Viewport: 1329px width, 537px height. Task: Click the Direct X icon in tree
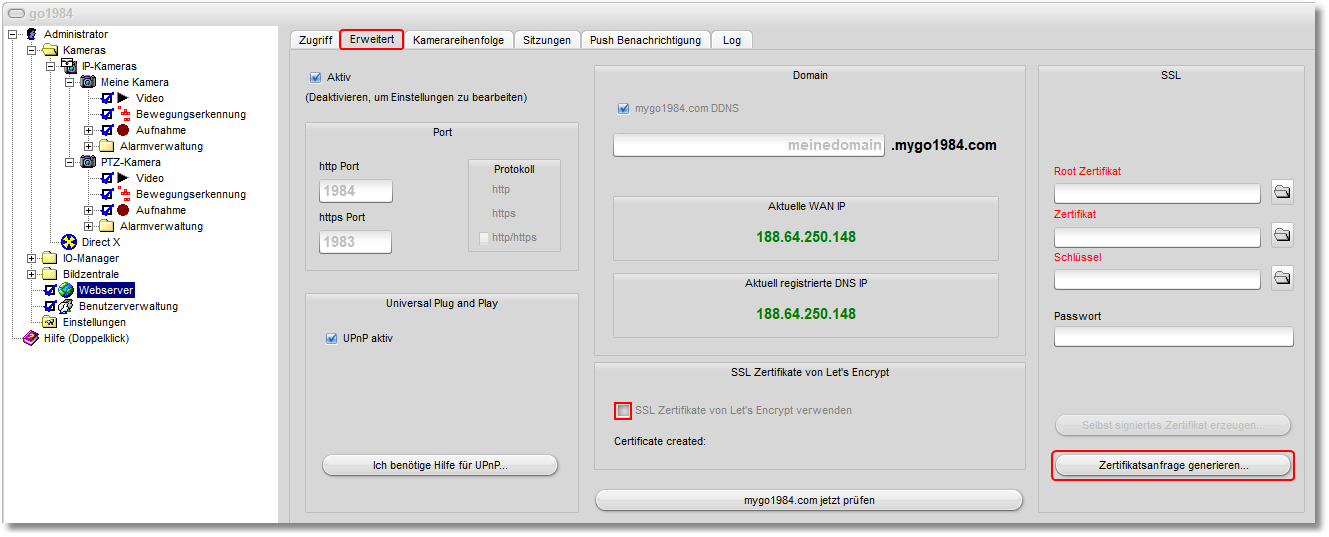click(69, 242)
